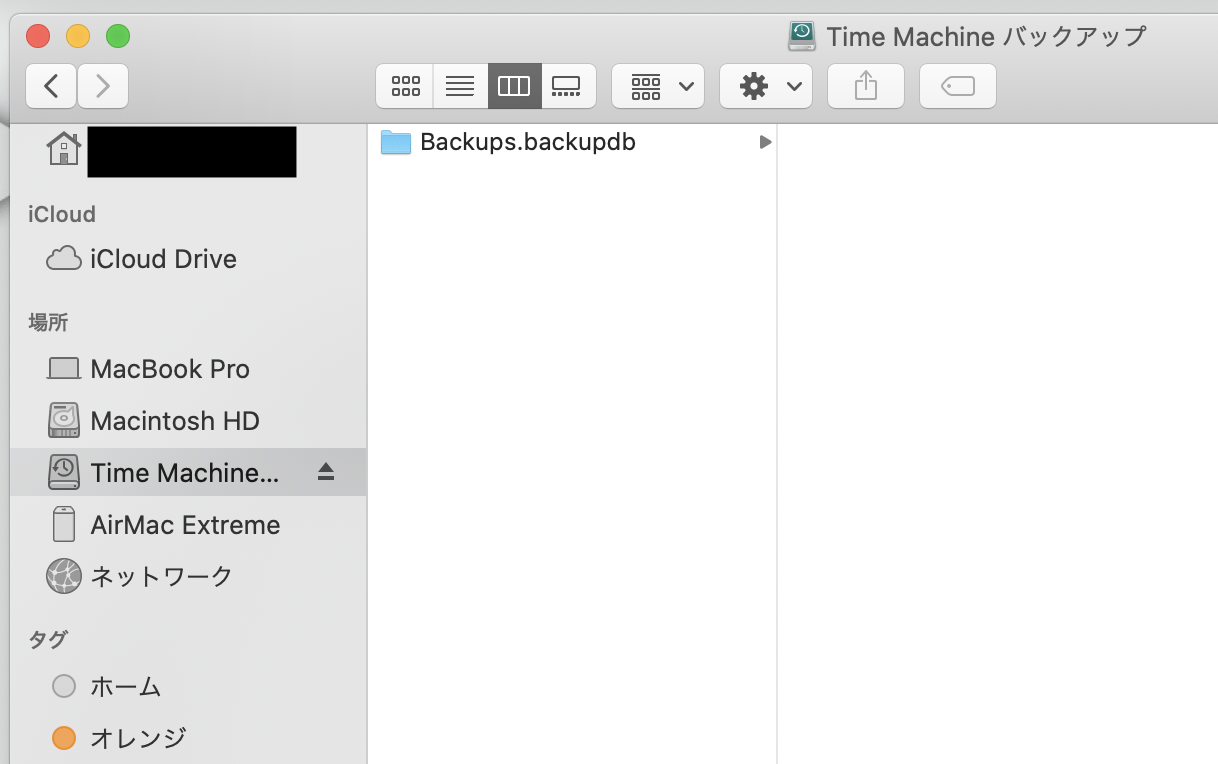Click the Time Machine title bar icon
The height and width of the screenshot is (764, 1218).
click(x=802, y=36)
